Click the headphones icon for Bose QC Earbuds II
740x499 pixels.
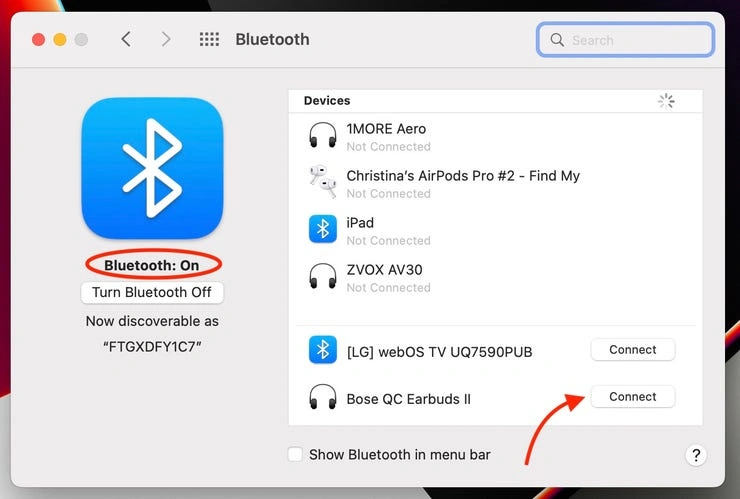[323, 397]
